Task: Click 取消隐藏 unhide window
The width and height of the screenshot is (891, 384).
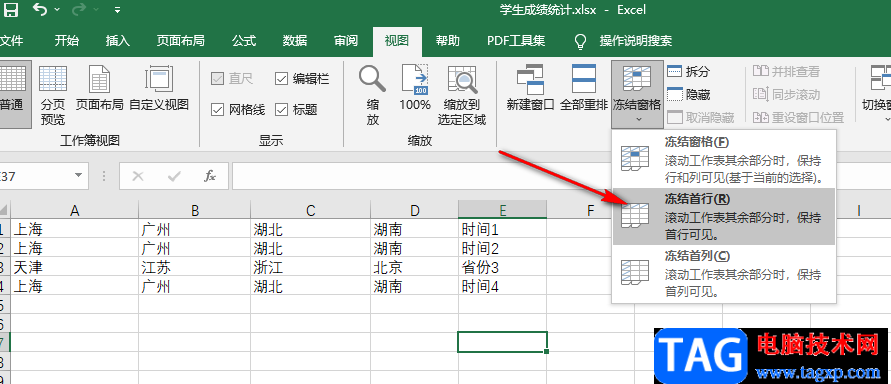Action: point(700,118)
